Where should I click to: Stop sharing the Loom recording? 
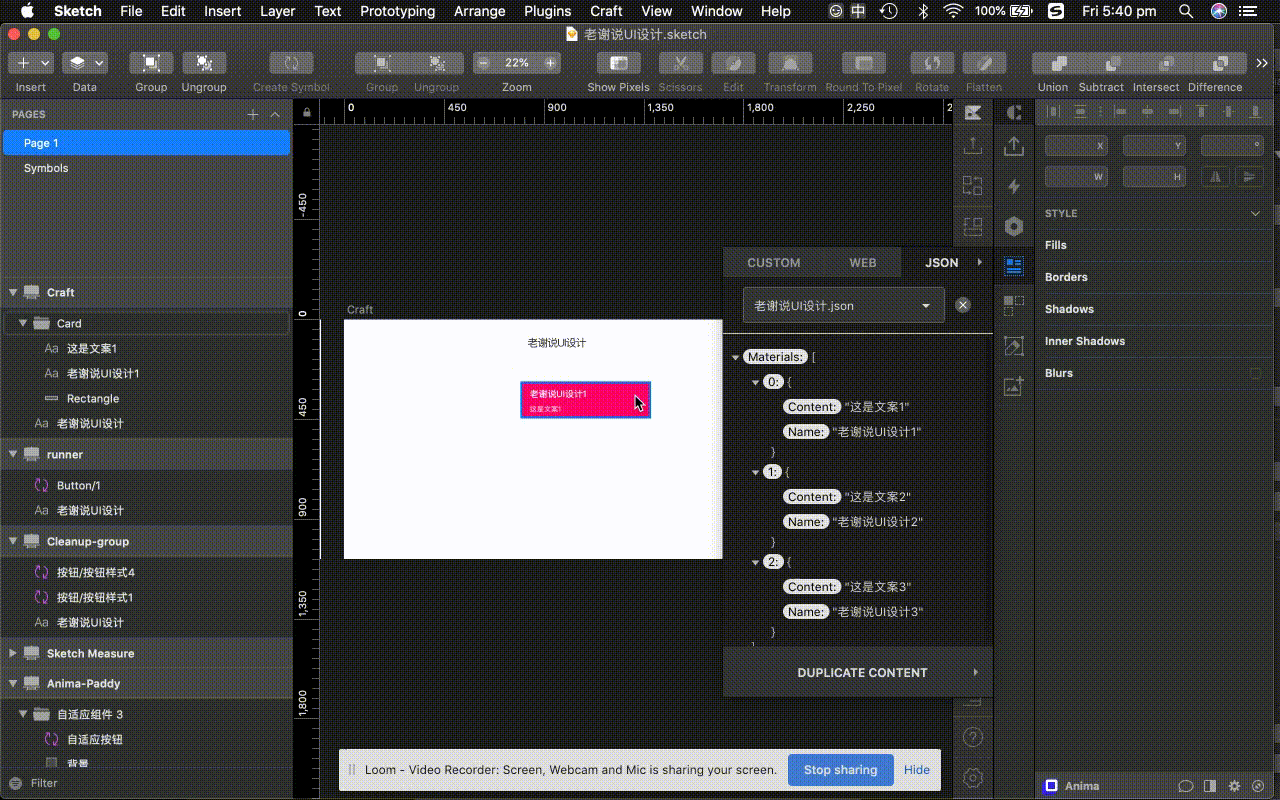[x=840, y=770]
